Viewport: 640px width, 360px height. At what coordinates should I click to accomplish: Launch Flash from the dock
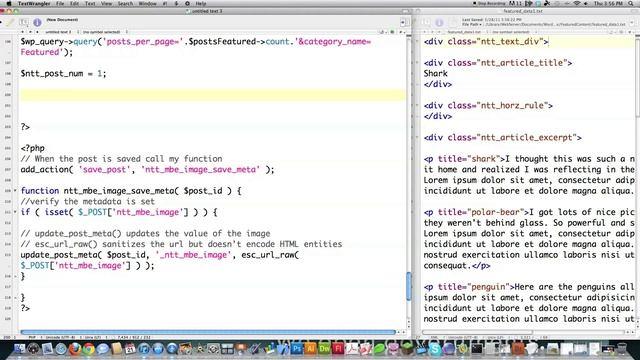pyautogui.click(x=338, y=349)
